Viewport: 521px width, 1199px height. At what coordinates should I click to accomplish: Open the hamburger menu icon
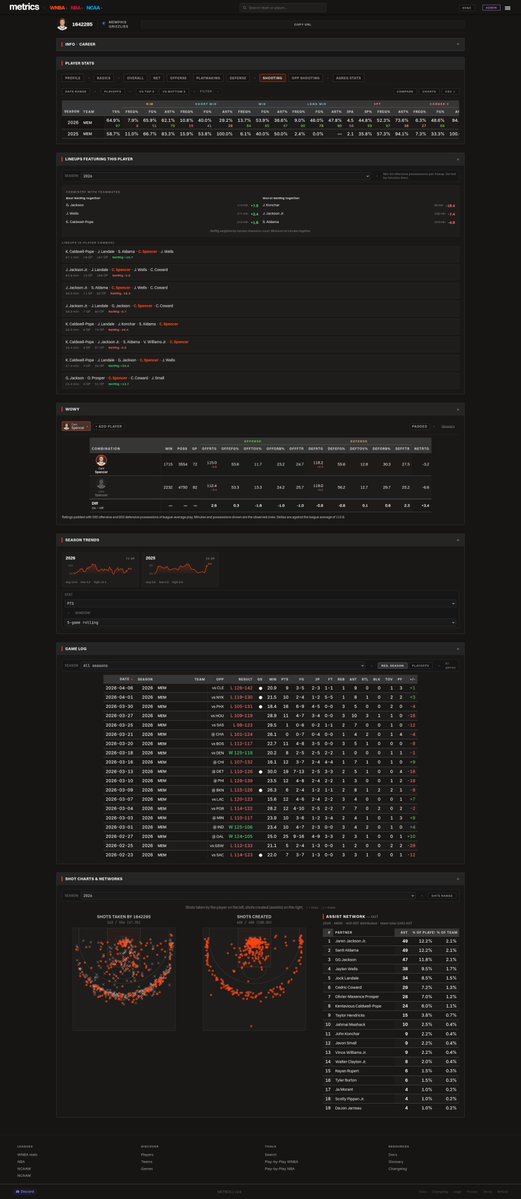click(x=507, y=8)
